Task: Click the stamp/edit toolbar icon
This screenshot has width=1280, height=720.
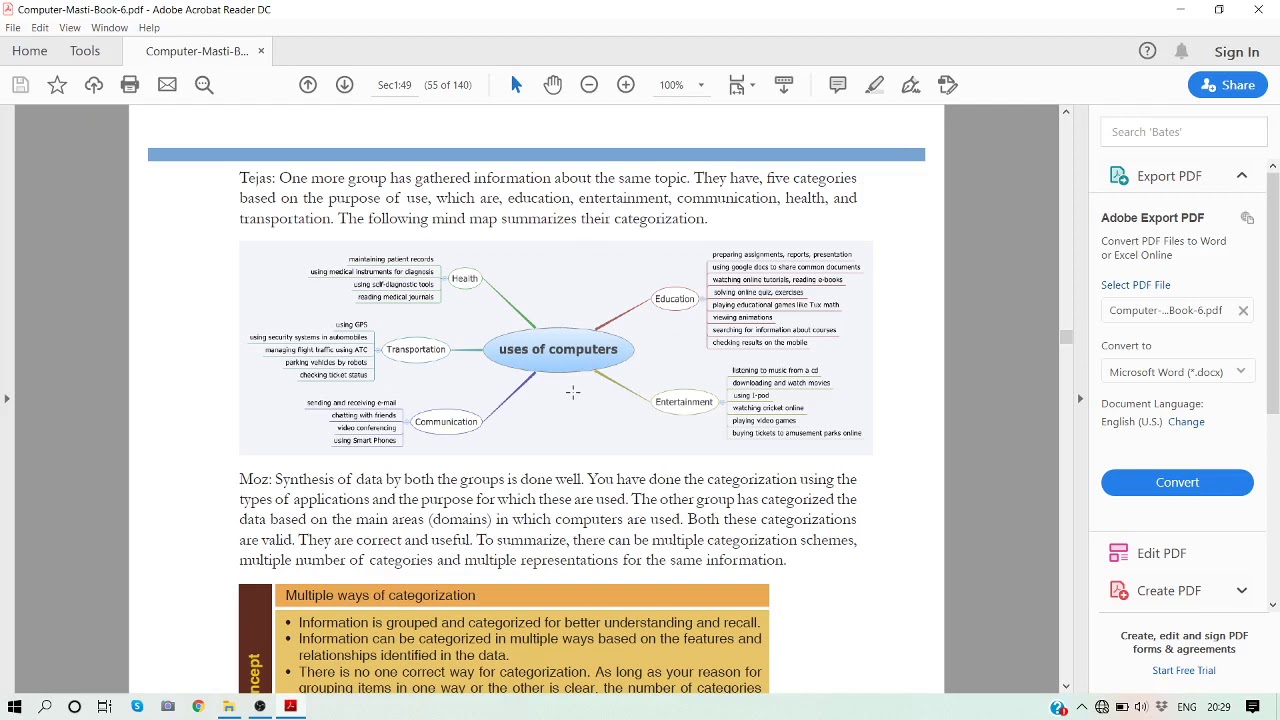Action: [x=948, y=85]
